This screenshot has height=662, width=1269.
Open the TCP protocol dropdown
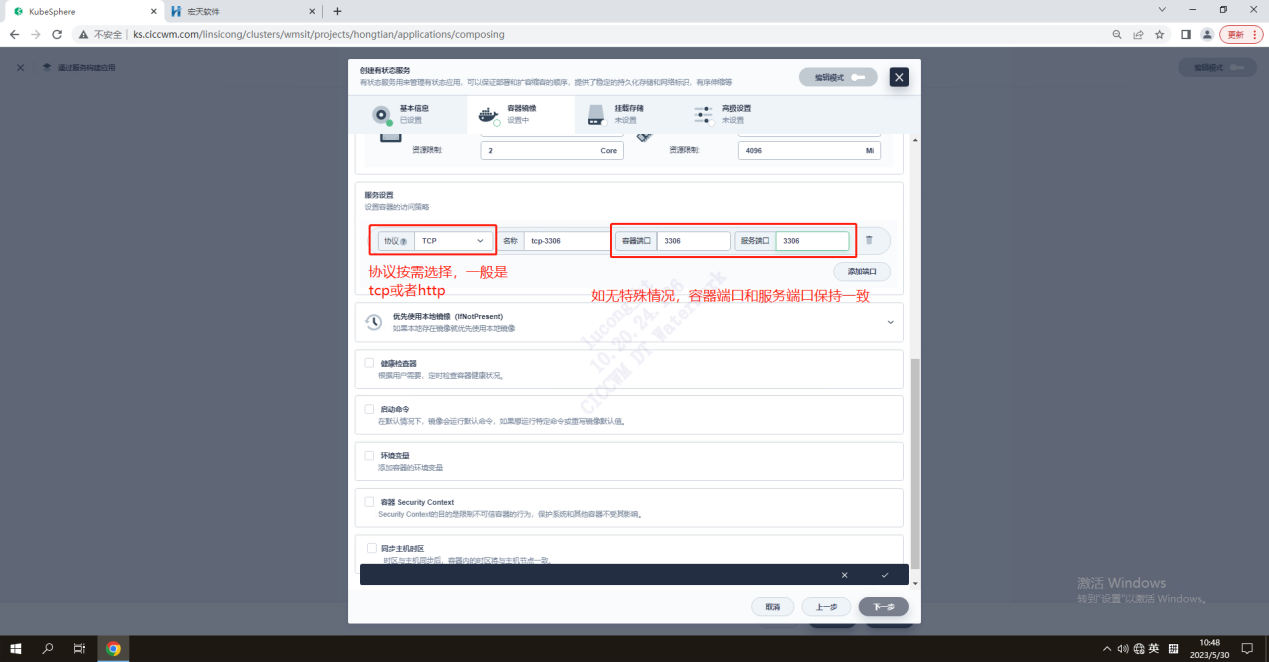click(455, 241)
